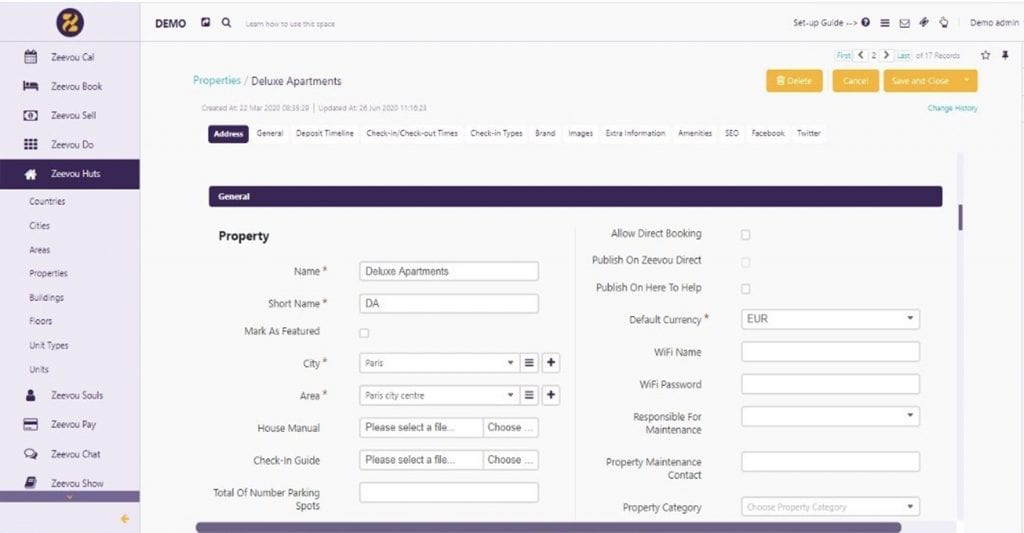Open the Images tab

click(x=581, y=133)
